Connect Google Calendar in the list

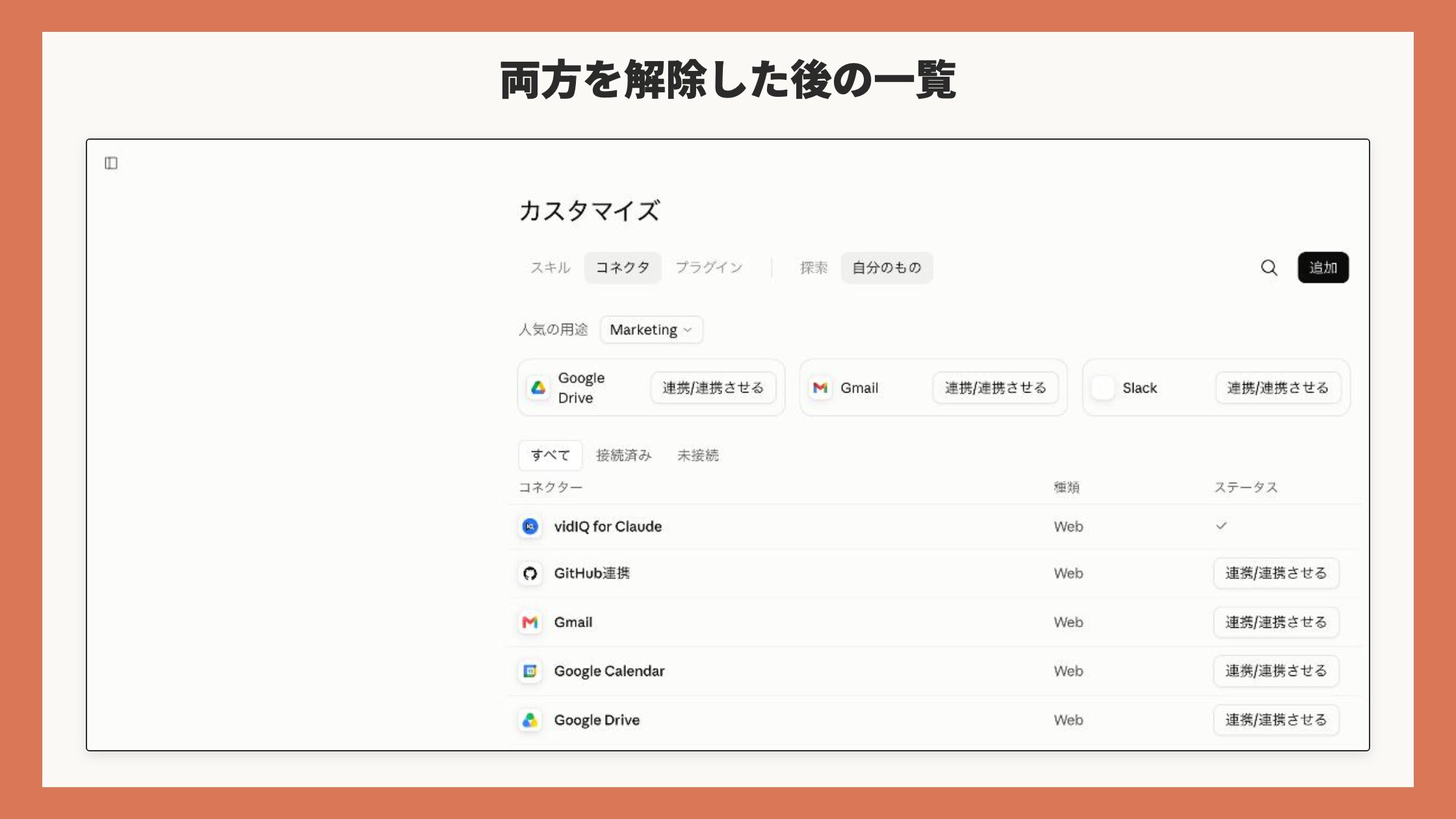click(1276, 671)
